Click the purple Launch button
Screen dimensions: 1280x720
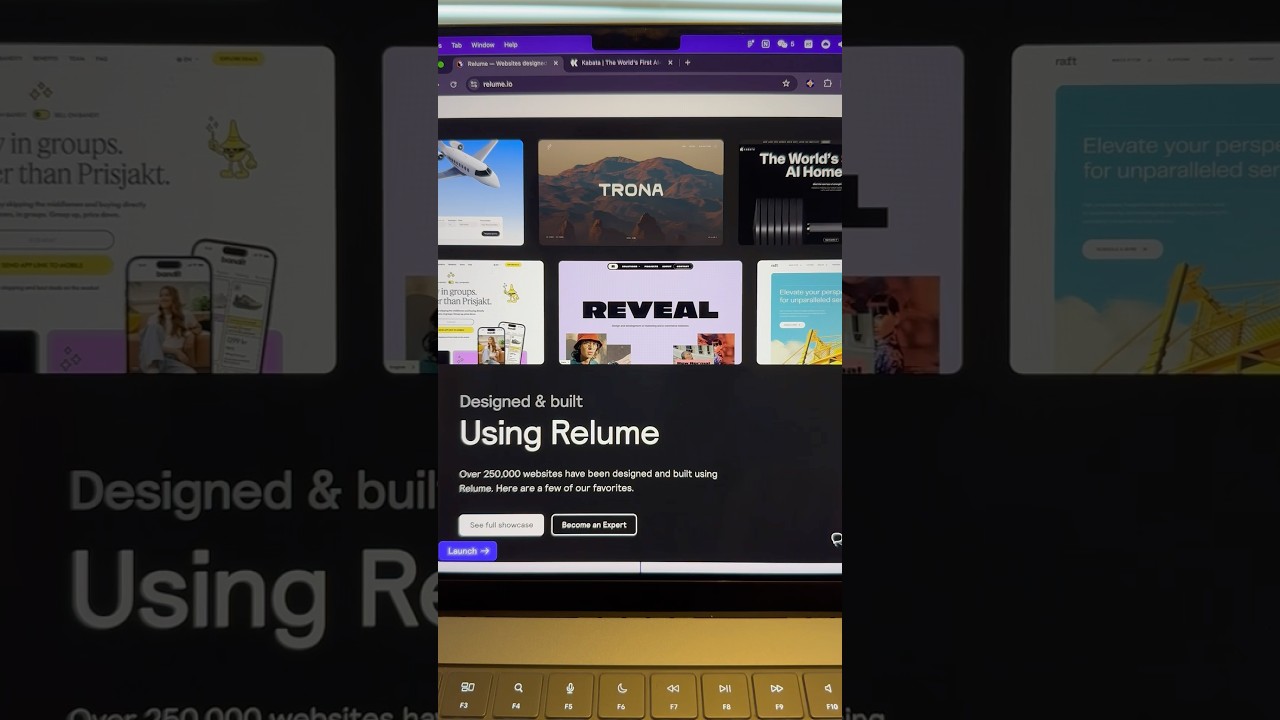point(468,551)
